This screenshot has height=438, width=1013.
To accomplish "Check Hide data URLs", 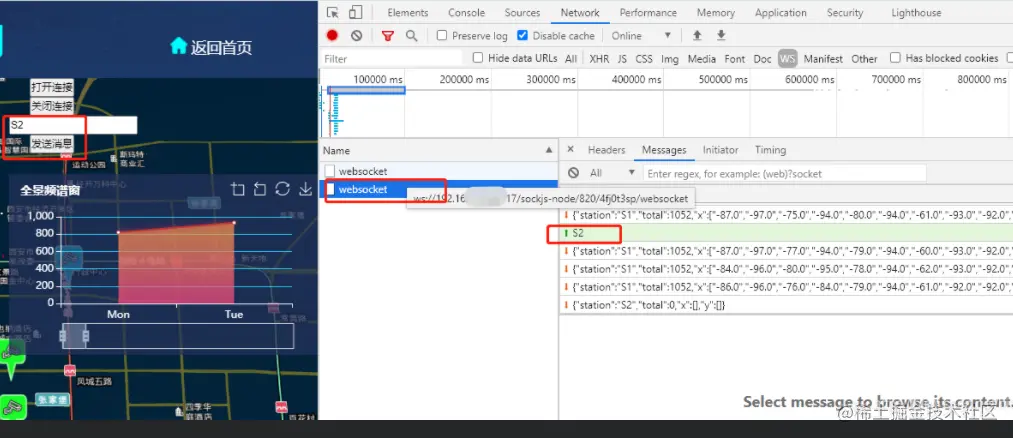I will tap(478, 57).
